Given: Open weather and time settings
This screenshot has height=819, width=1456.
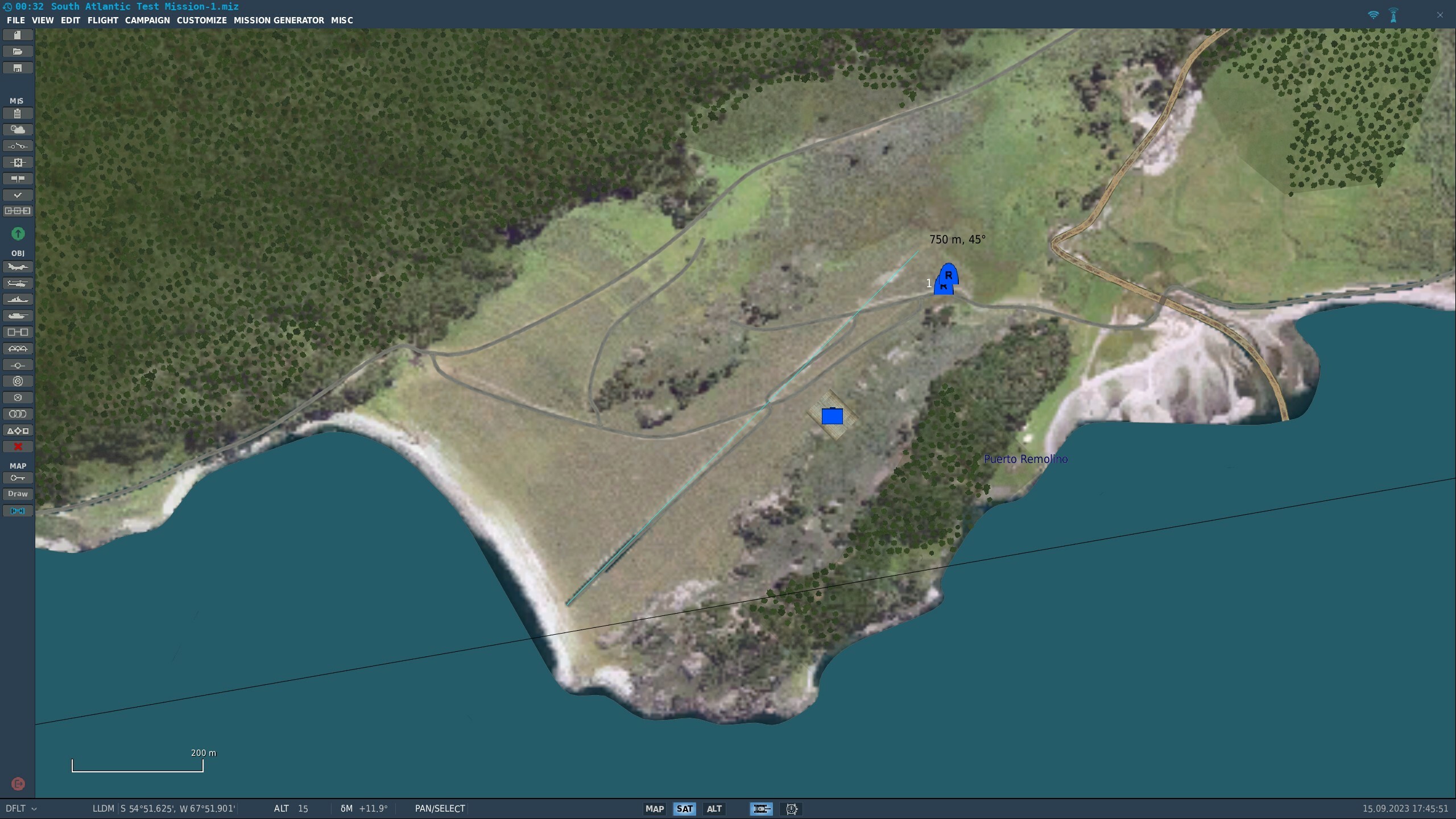Looking at the screenshot, I should (18, 130).
